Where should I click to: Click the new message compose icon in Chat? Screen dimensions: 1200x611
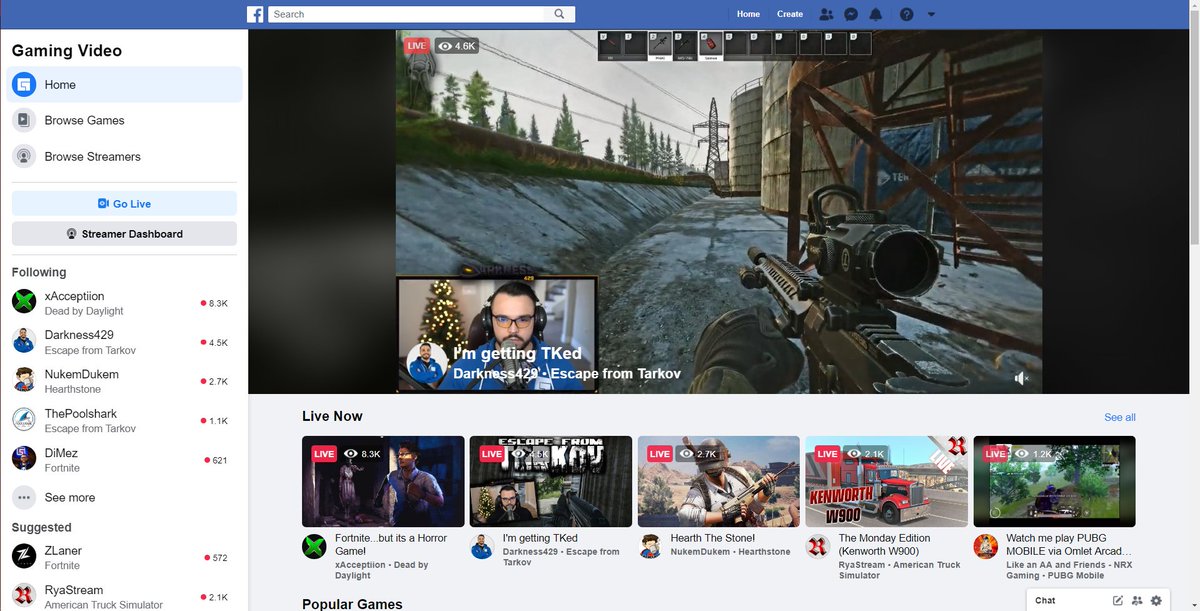coord(1118,600)
